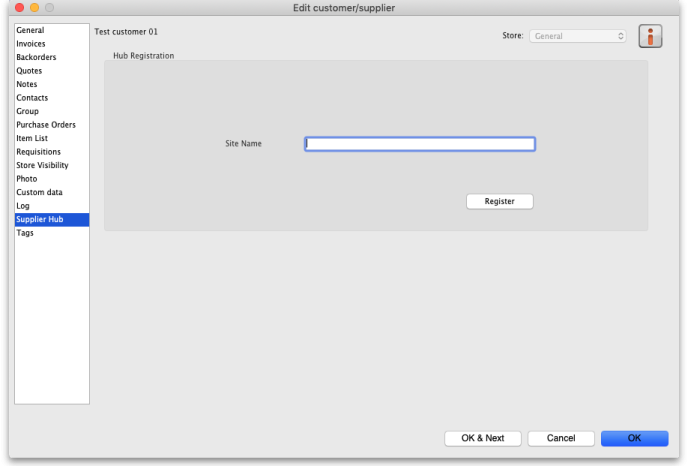Click the orange info icon
This screenshot has height=466, width=688.
point(651,36)
